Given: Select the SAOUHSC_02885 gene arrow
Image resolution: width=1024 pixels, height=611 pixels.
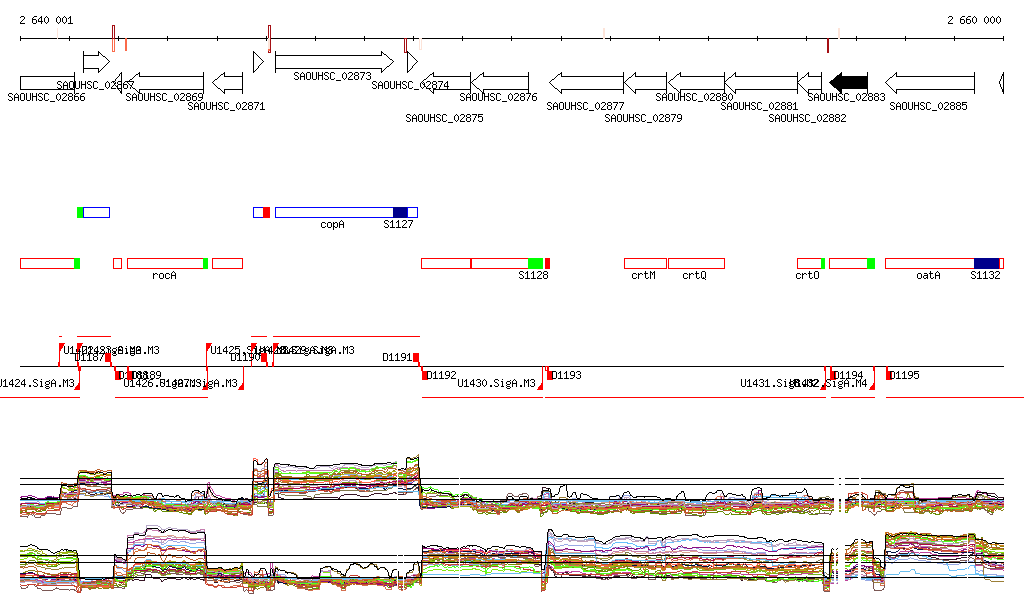Looking at the screenshot, I should (x=930, y=83).
